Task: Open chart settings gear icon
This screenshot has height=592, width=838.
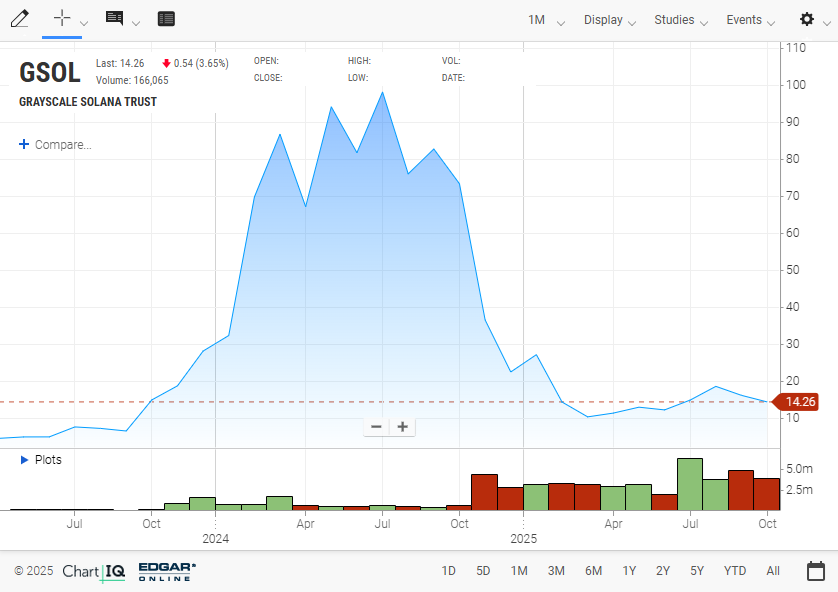Action: [806, 19]
